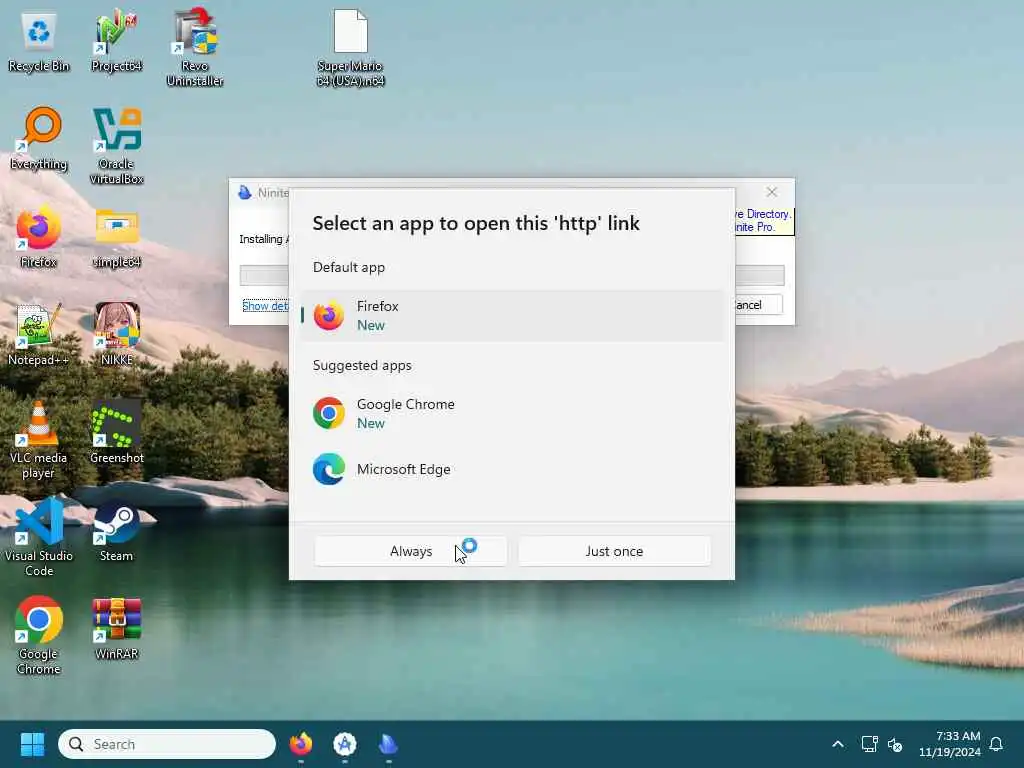Viewport: 1024px width, 768px height.
Task: Click the Just once button
Action: pyautogui.click(x=614, y=551)
